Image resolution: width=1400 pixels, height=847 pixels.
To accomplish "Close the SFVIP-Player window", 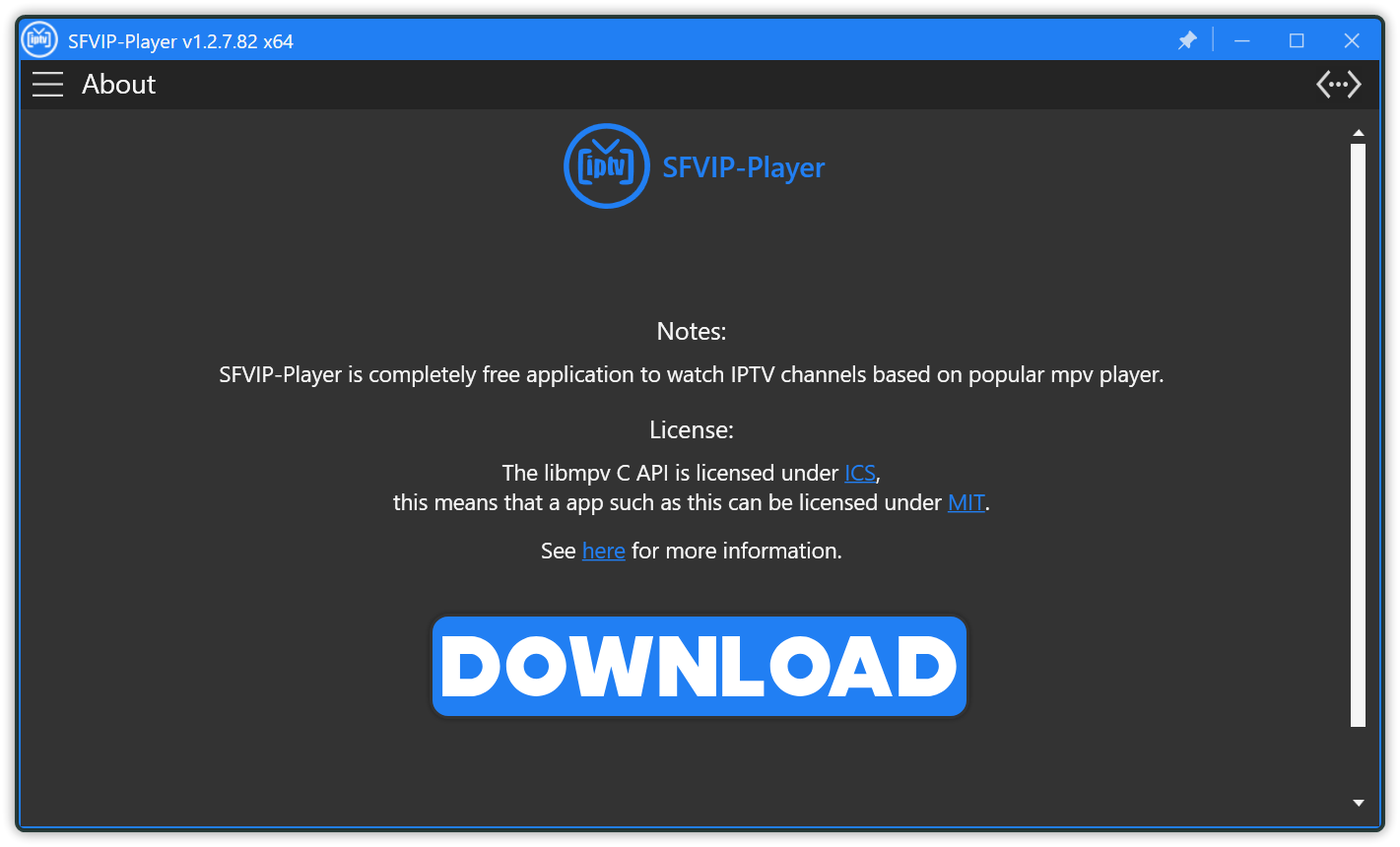I will point(1352,40).
